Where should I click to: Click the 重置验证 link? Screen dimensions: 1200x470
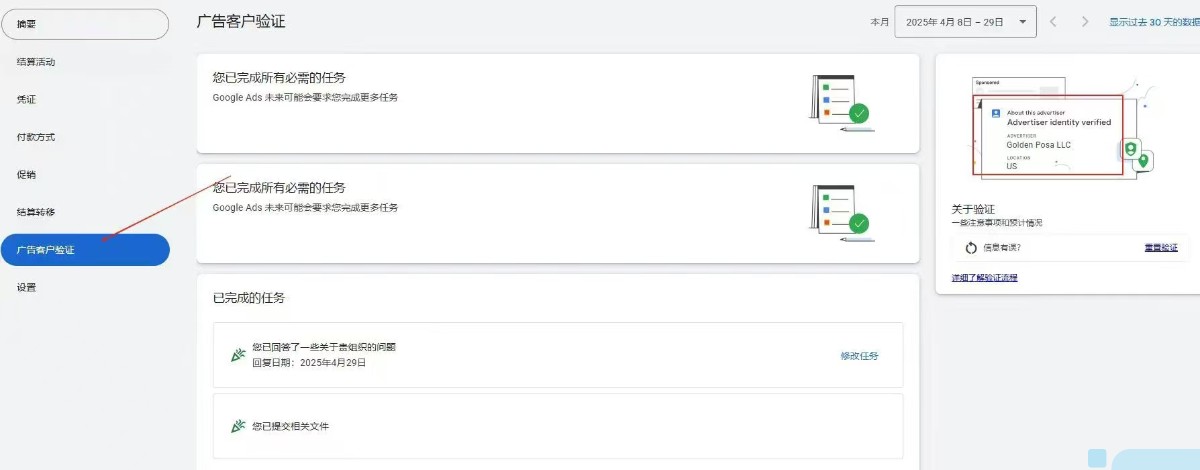click(1161, 247)
